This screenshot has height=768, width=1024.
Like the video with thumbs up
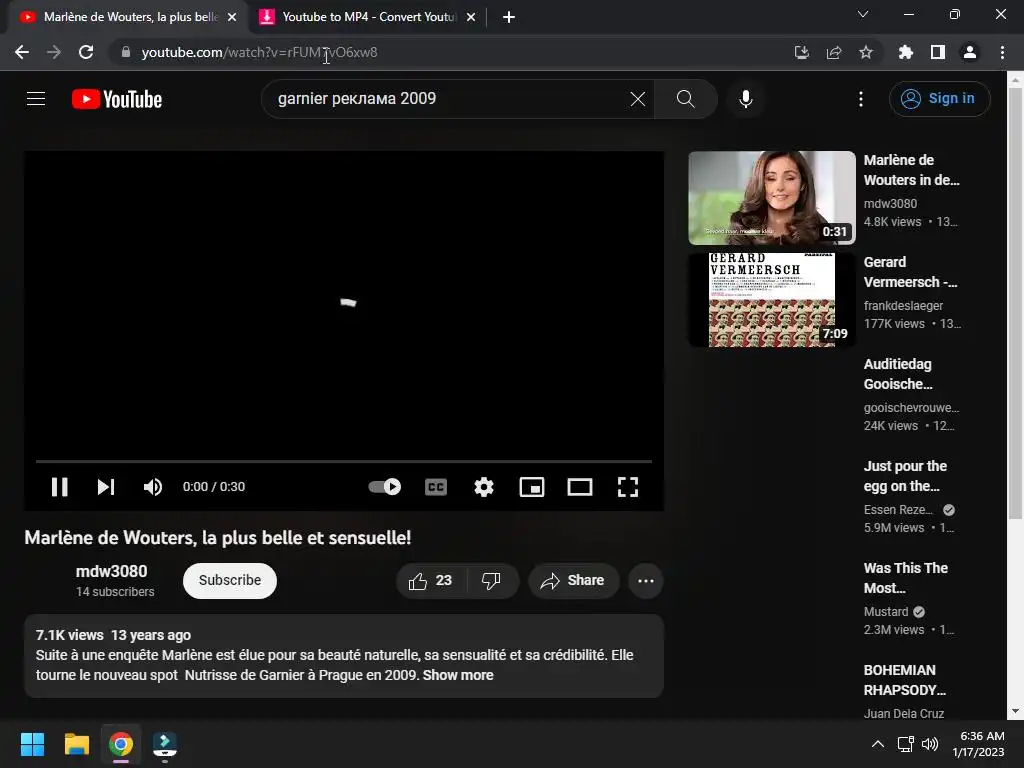coord(431,581)
